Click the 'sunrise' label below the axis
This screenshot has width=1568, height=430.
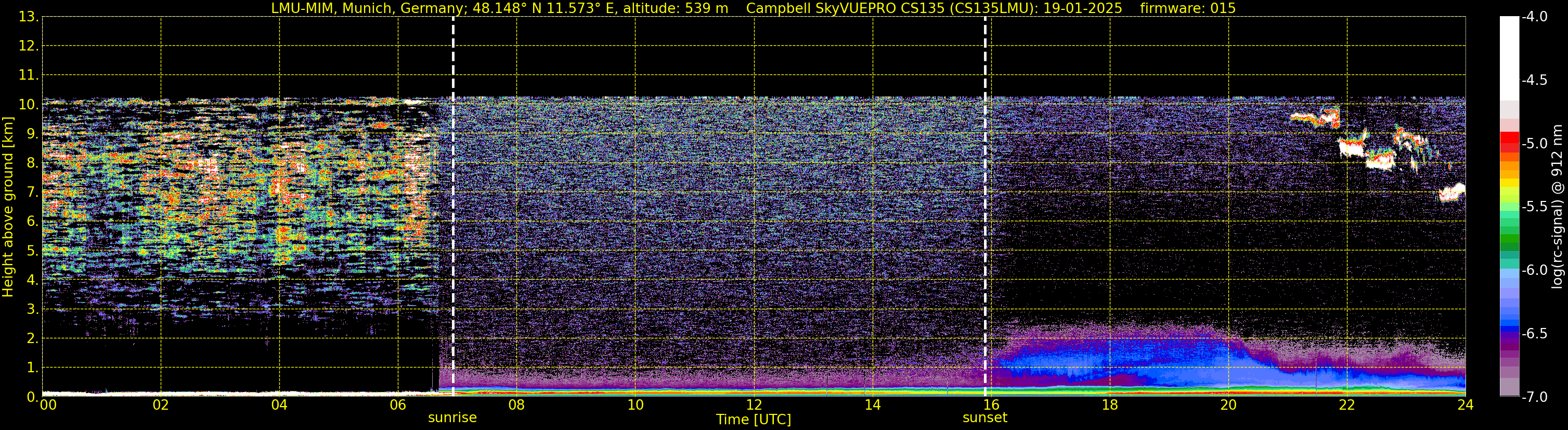click(x=452, y=418)
